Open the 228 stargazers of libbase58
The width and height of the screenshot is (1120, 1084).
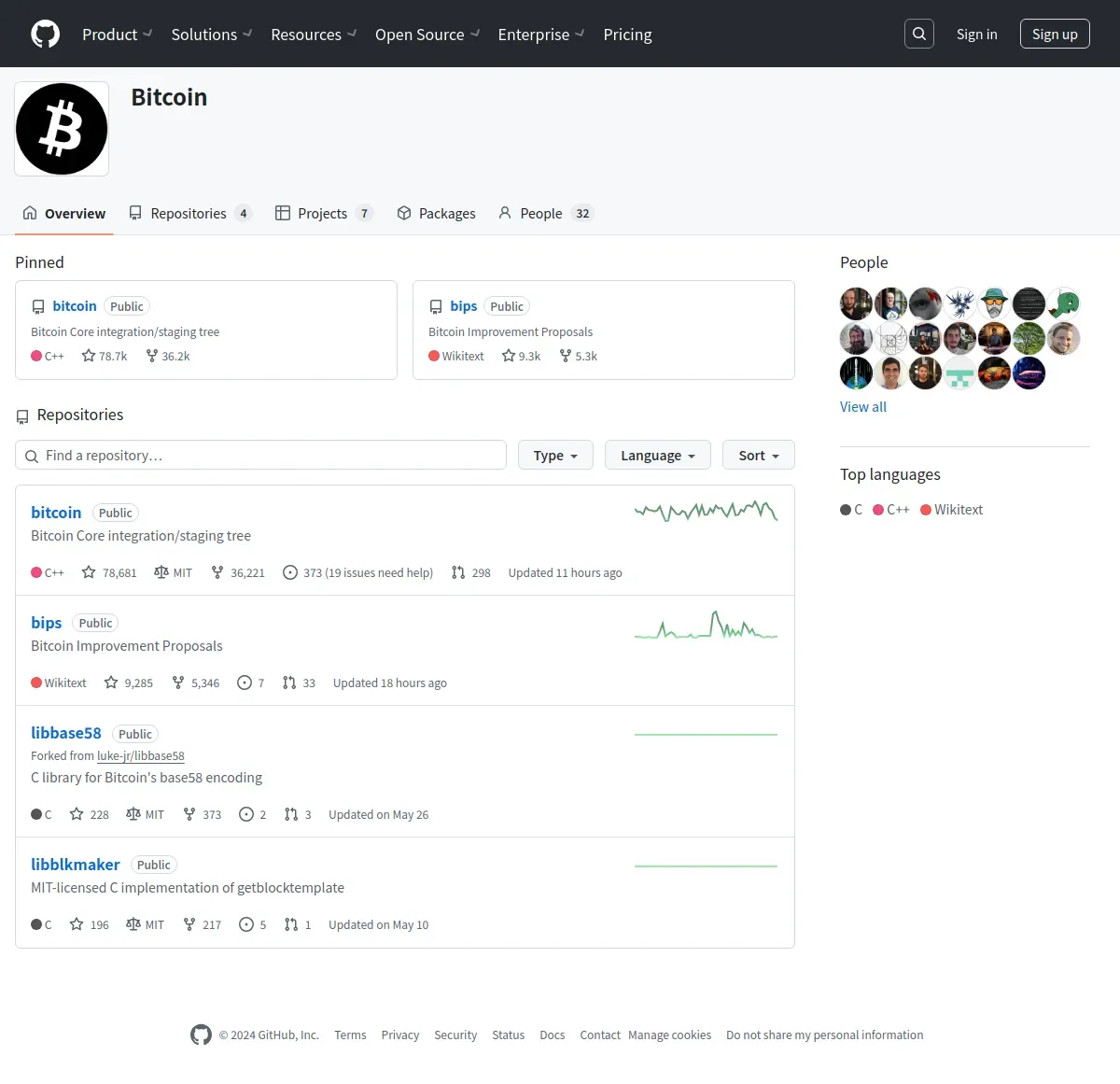(90, 814)
